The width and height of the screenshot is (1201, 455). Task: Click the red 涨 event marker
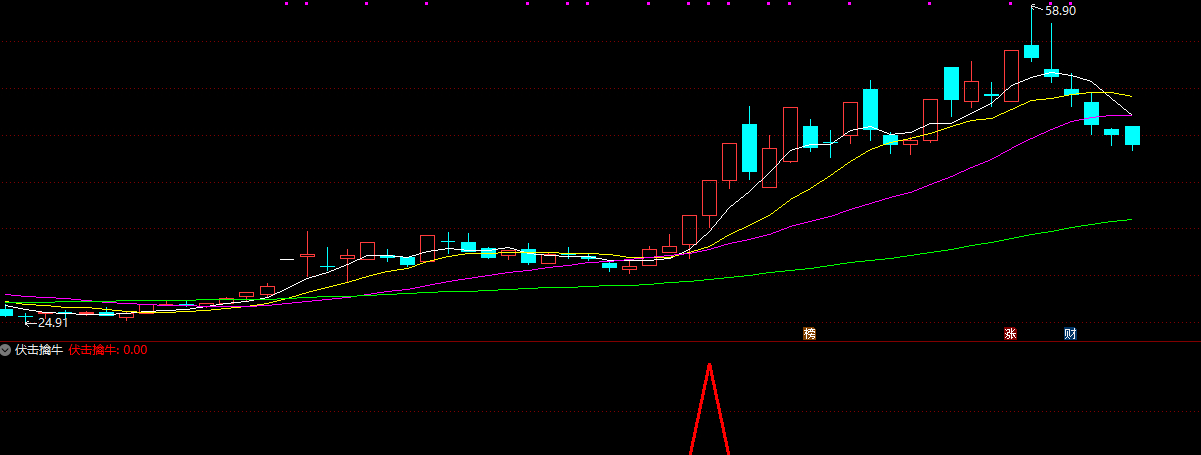coord(1010,334)
